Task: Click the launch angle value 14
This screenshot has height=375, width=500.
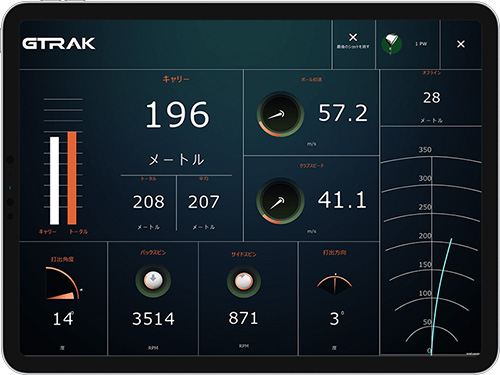Action: click(x=63, y=319)
